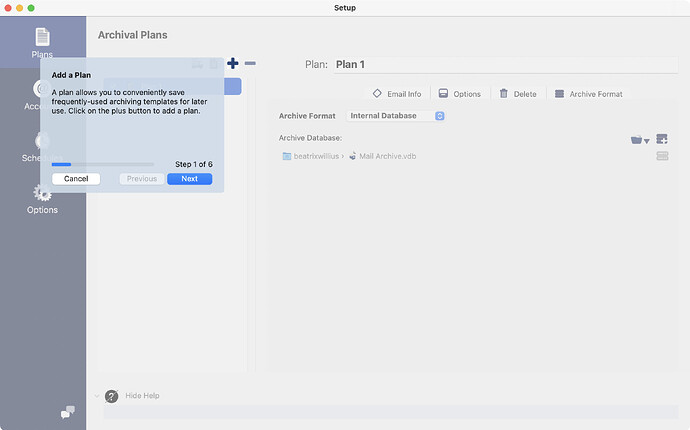Screen dimensions: 690x430
Task: Switch to the Delete tab
Action: 518,94
